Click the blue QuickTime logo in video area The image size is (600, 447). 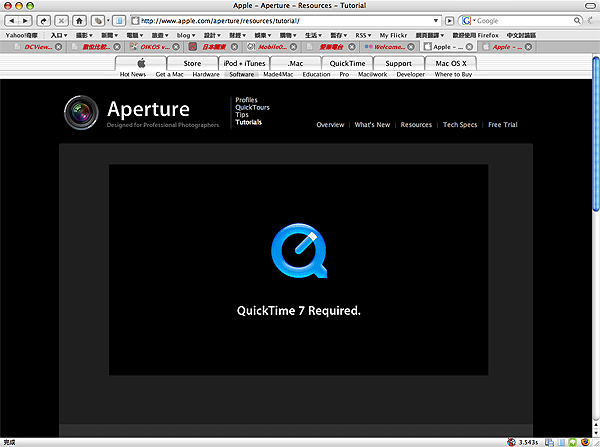[x=299, y=251]
